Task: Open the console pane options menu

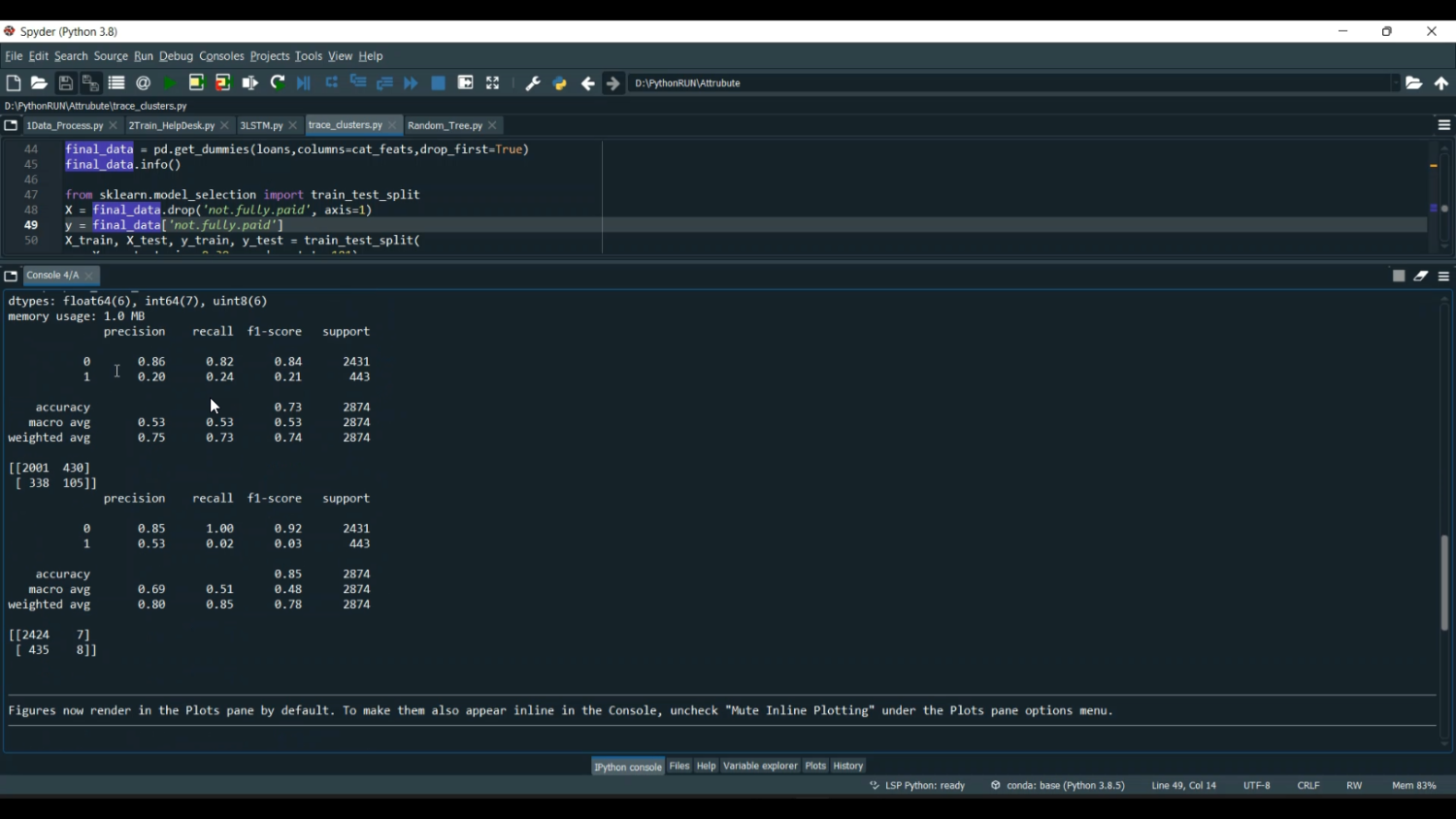Action: [1444, 277]
